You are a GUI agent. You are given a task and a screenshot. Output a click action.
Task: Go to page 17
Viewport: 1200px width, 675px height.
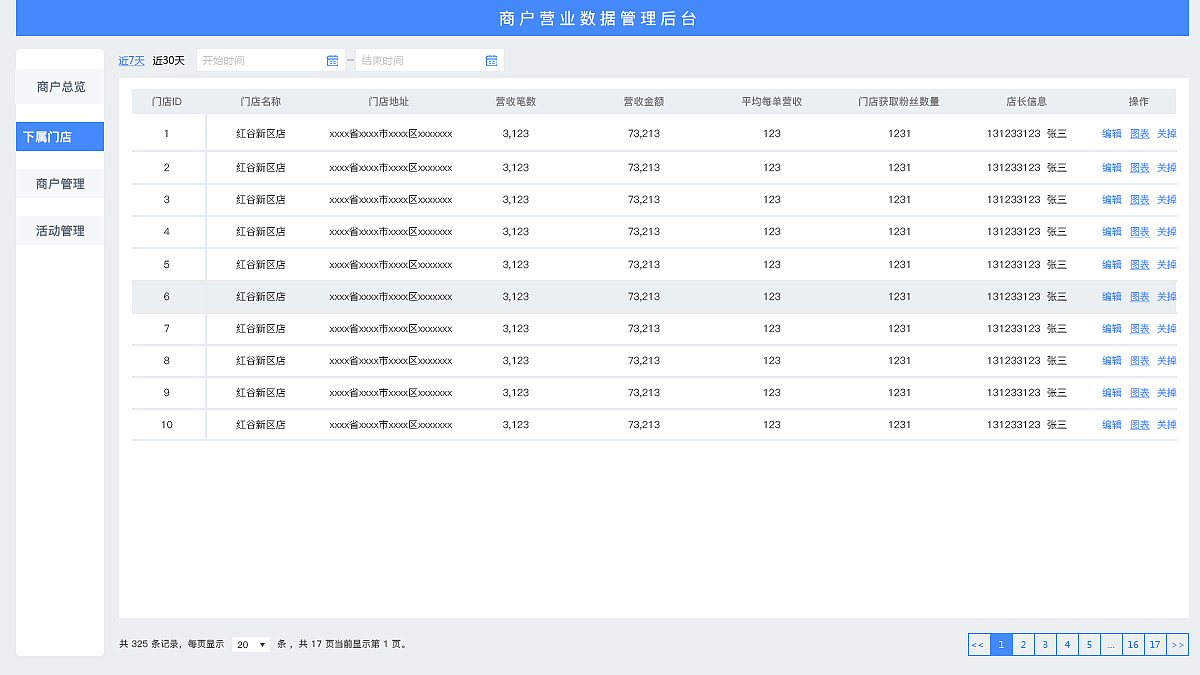click(1155, 645)
